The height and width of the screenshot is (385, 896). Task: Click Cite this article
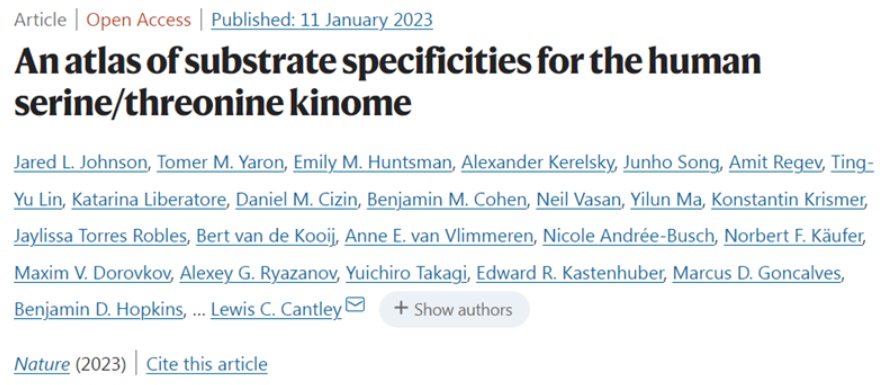(207, 364)
